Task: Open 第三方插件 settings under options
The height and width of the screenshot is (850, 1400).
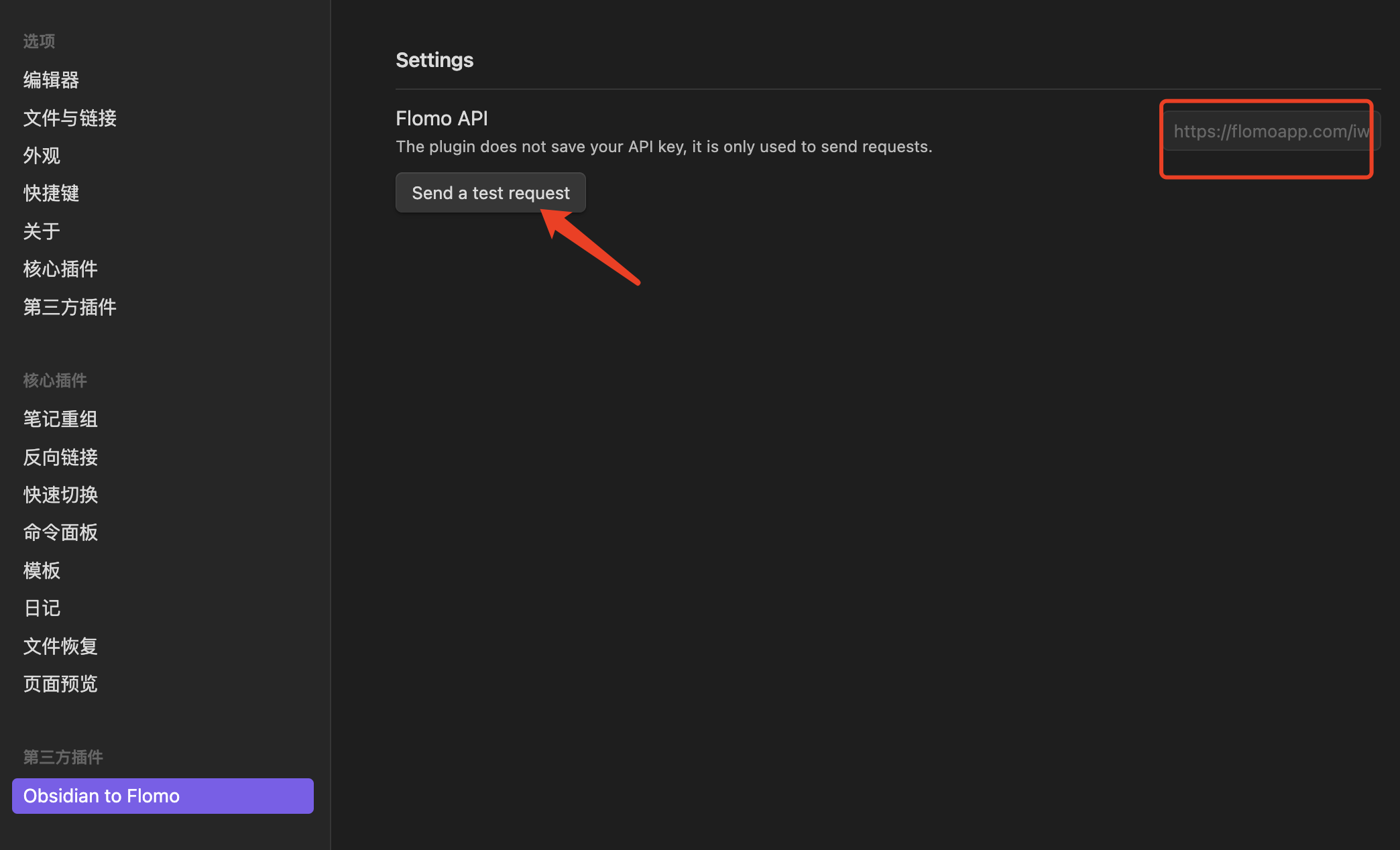Action: point(70,308)
